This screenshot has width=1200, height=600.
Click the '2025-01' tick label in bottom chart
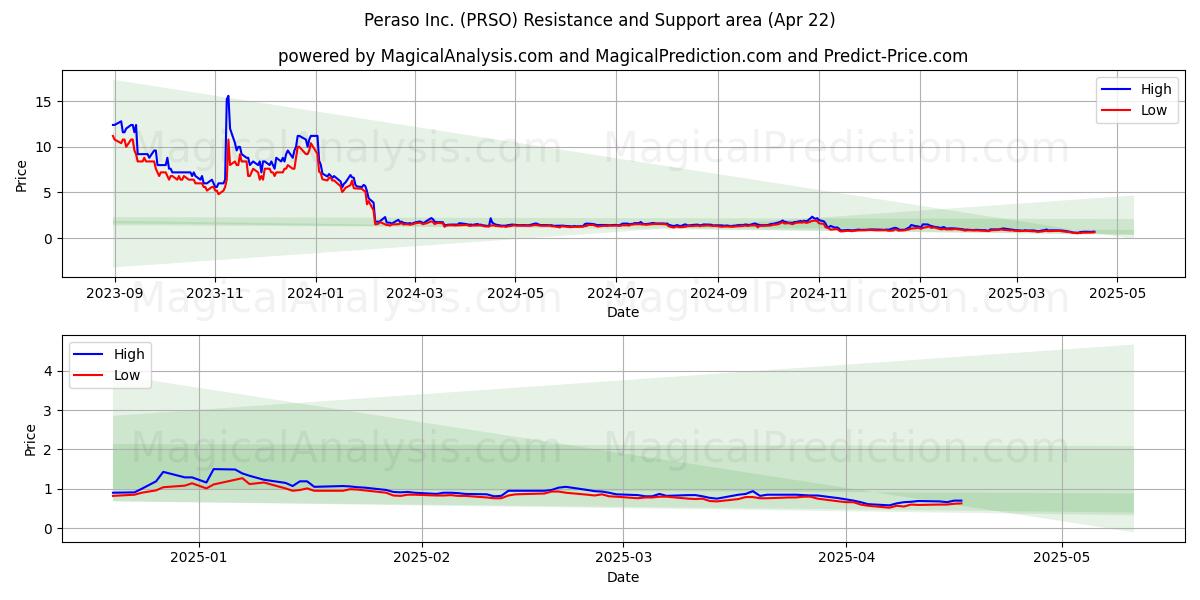click(x=200, y=558)
